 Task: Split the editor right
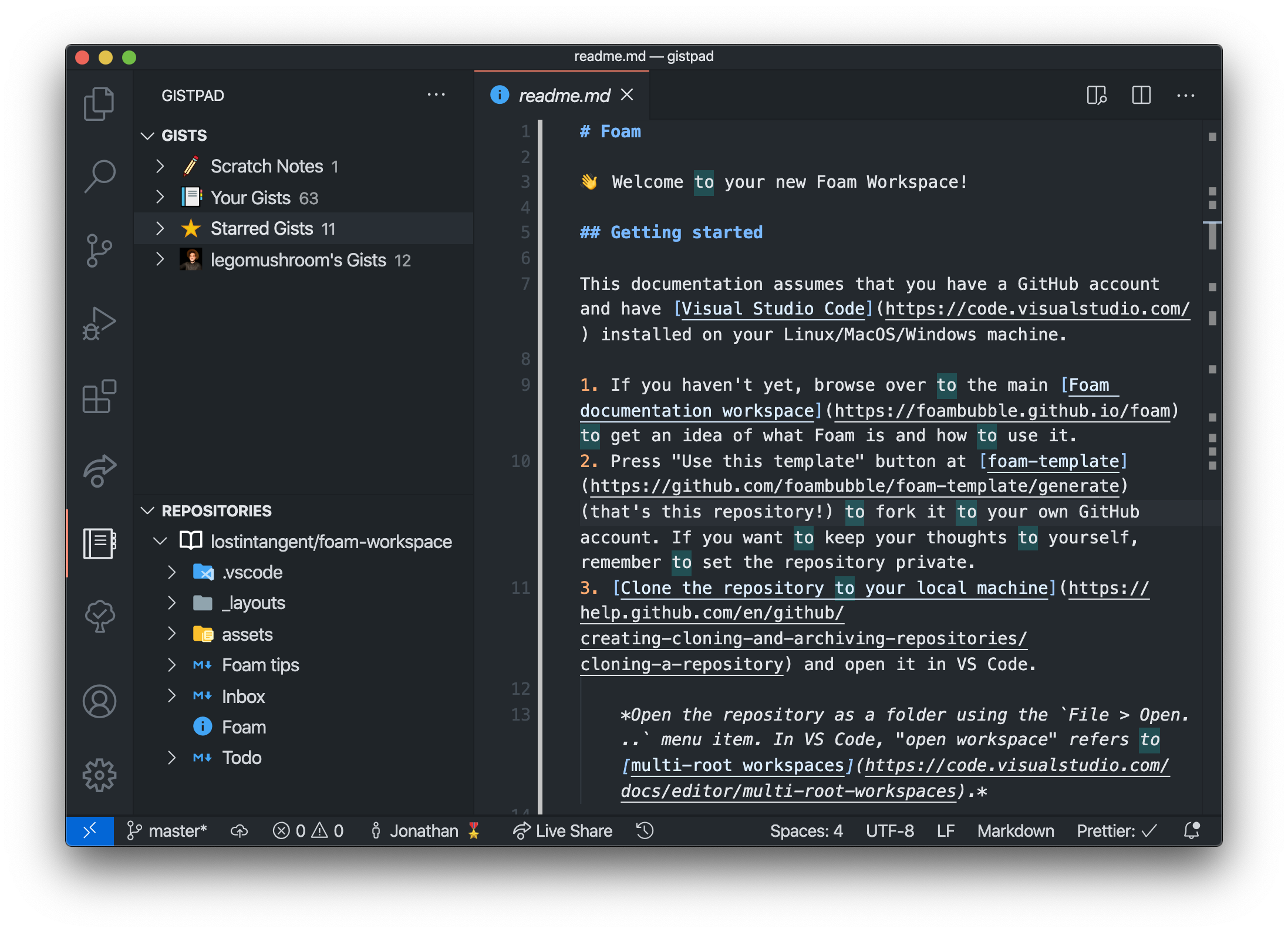(1141, 95)
